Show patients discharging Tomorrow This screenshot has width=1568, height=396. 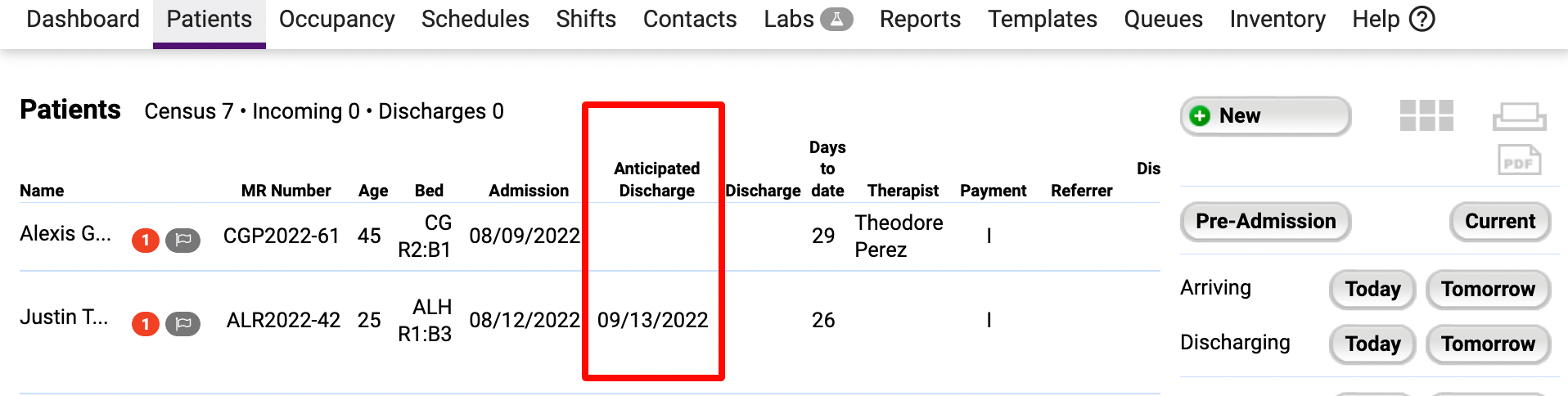pyautogui.click(x=1488, y=344)
